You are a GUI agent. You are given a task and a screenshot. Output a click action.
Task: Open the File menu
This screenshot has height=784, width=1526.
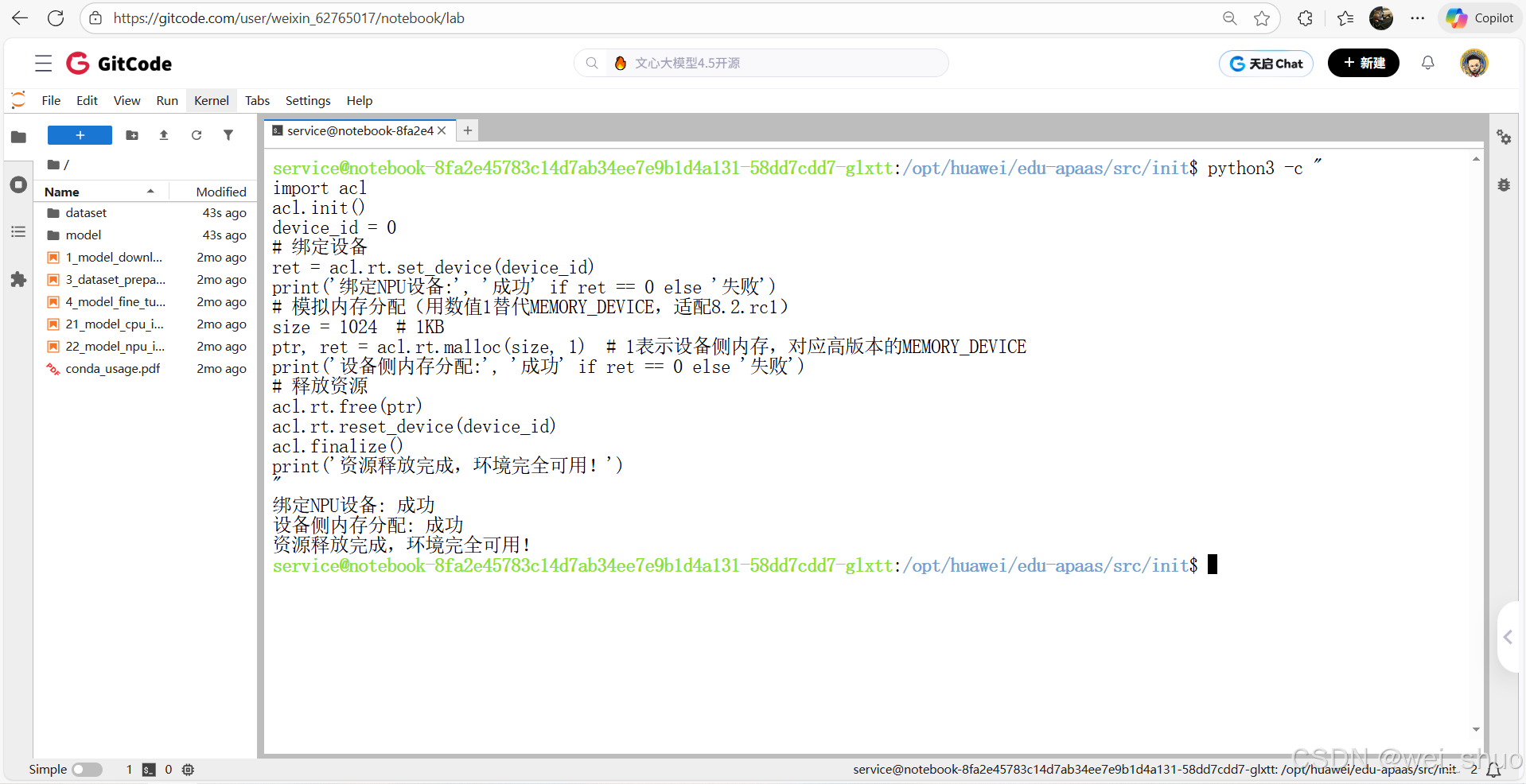tap(51, 100)
